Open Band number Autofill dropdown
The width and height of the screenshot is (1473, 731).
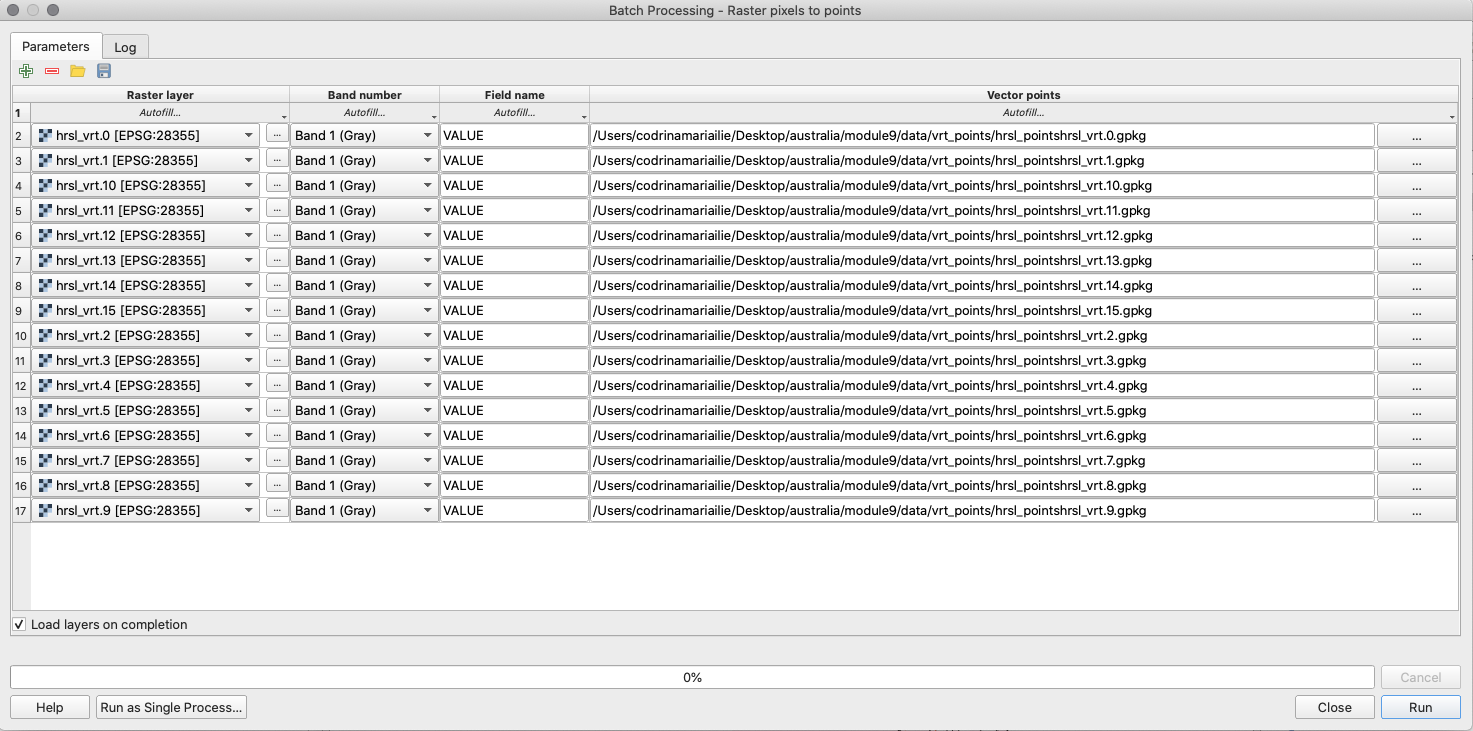tap(364, 113)
